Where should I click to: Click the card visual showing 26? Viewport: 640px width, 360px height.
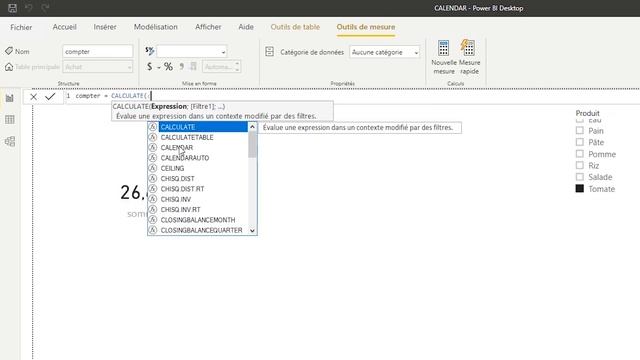pyautogui.click(x=134, y=200)
